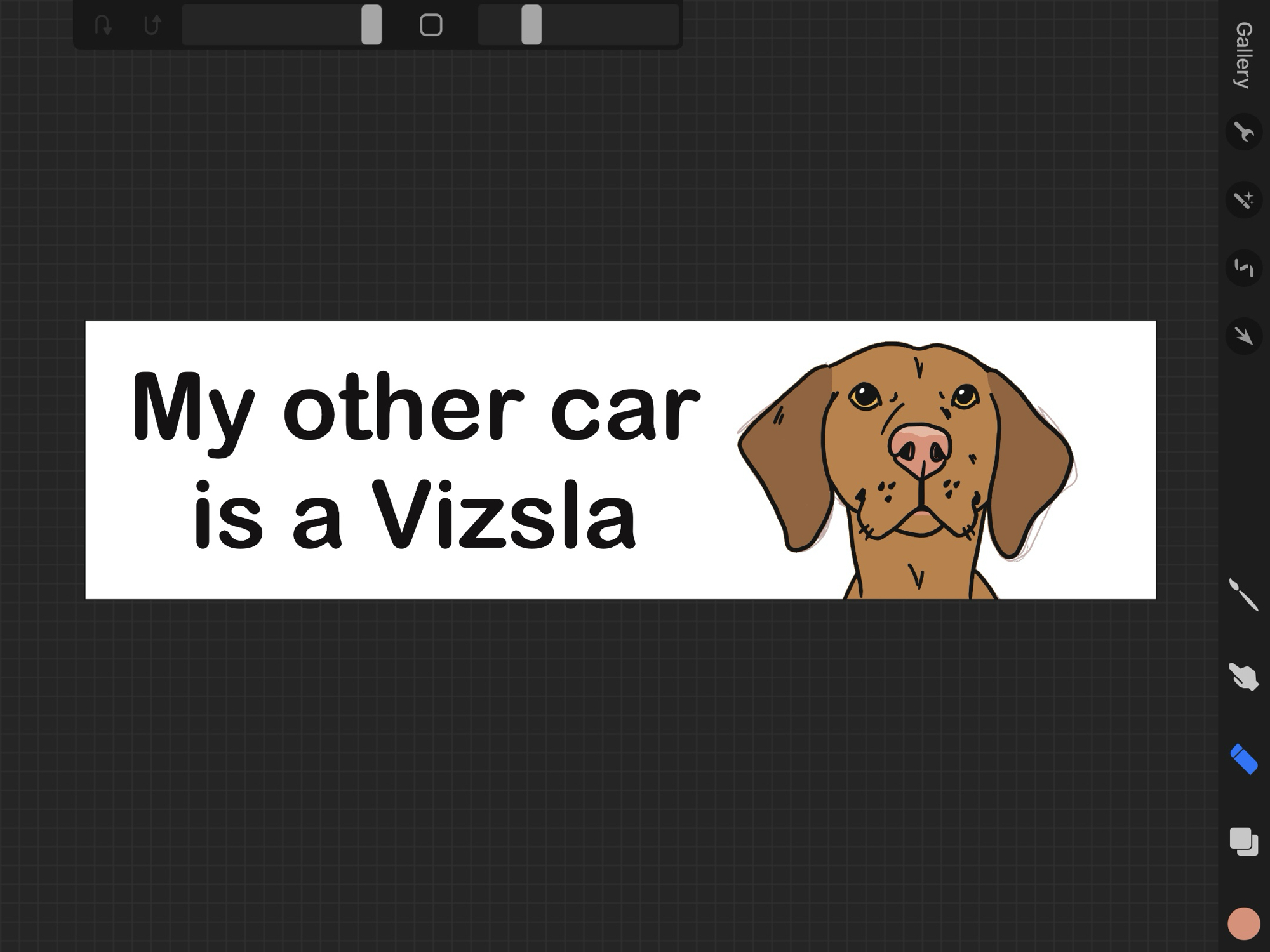This screenshot has height=952, width=1270.
Task: Activate the Selection S-ribbon tool
Action: (1243, 268)
